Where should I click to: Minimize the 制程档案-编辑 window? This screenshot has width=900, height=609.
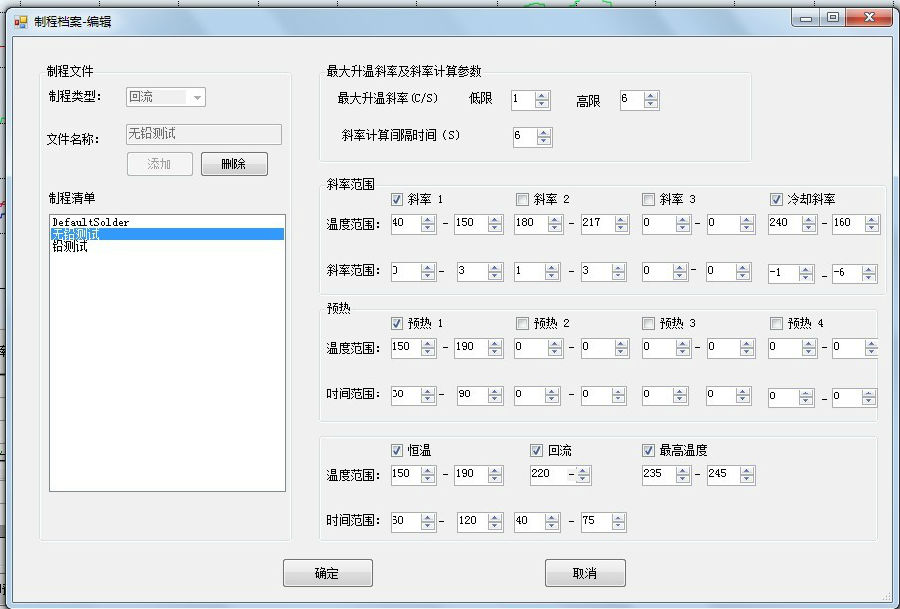point(806,18)
